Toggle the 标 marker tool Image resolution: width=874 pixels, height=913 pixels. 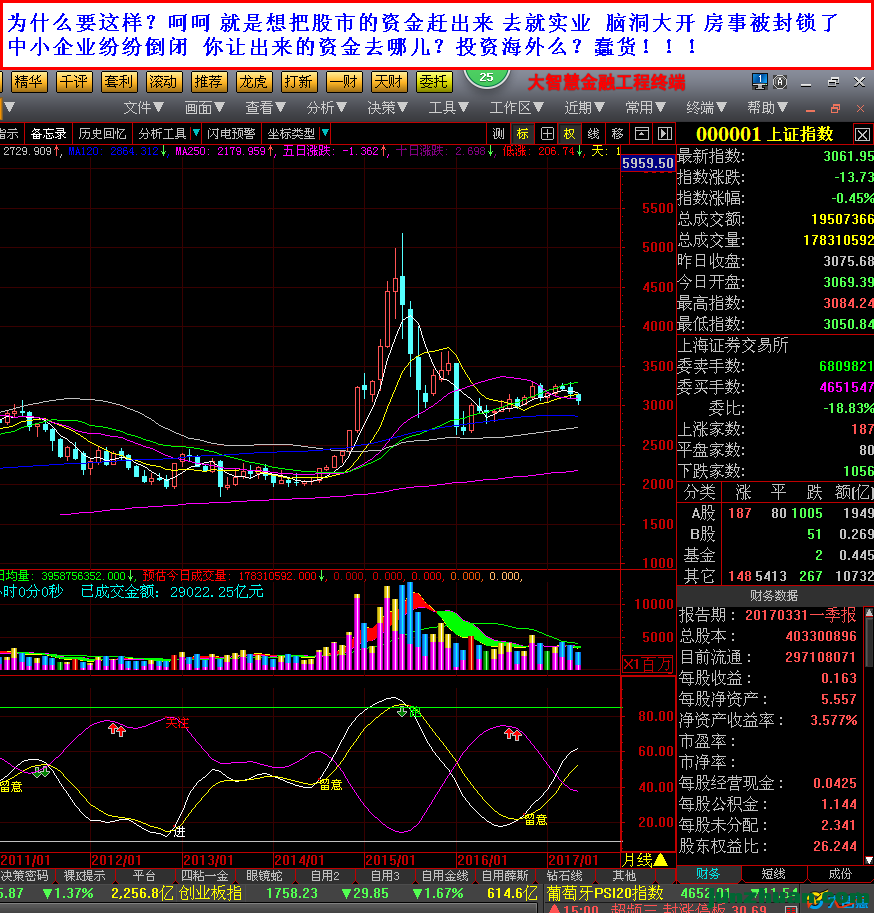[522, 134]
